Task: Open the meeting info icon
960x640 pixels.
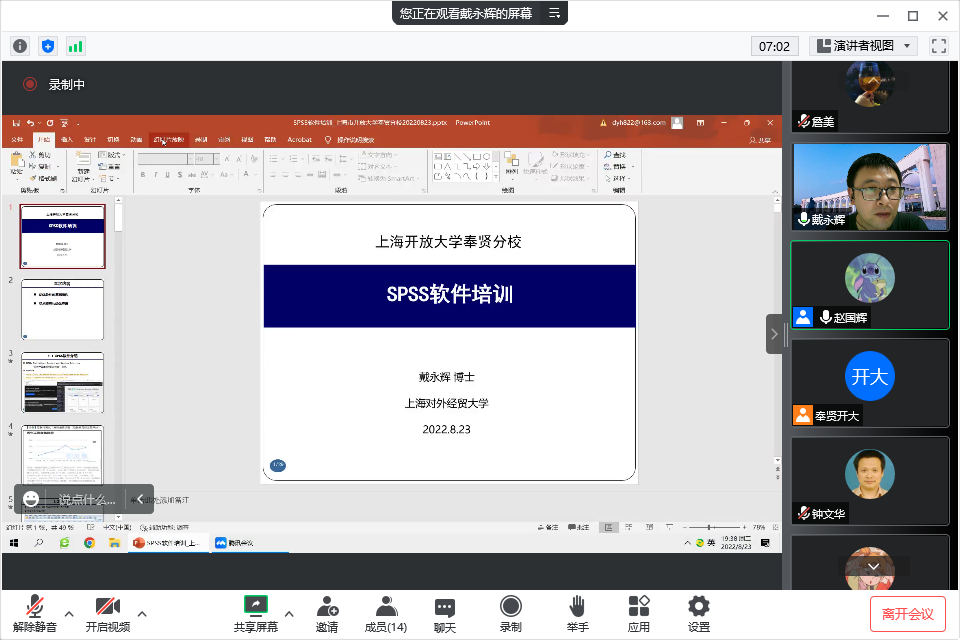Action: pyautogui.click(x=20, y=46)
